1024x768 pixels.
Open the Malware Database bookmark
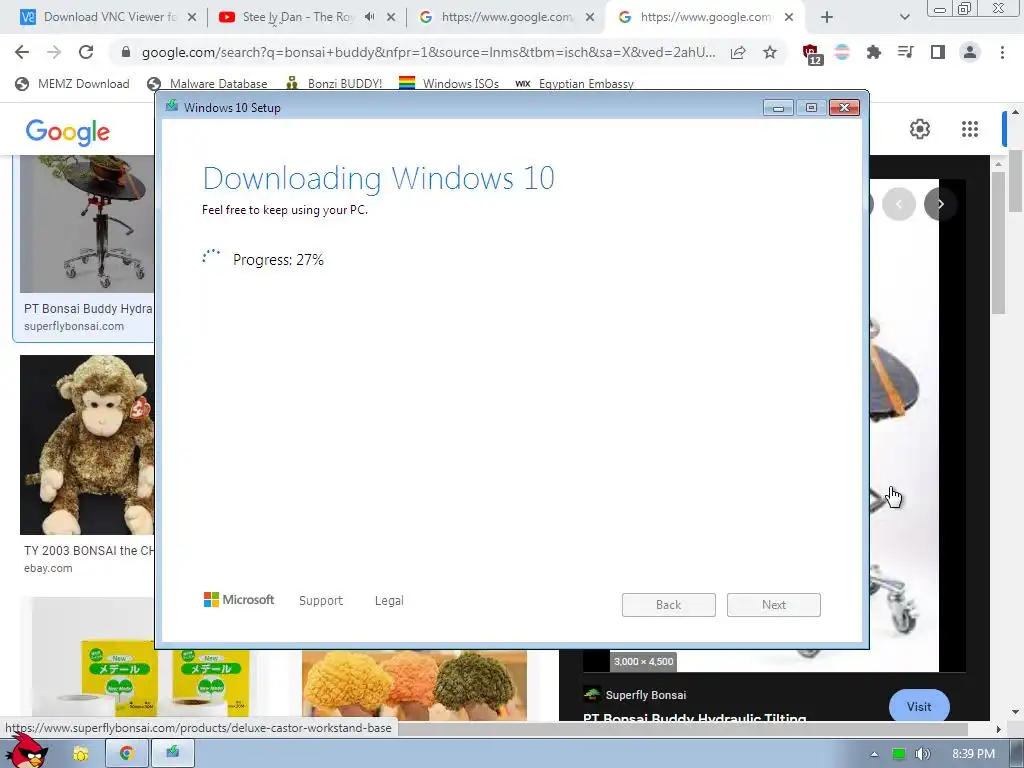tap(208, 84)
